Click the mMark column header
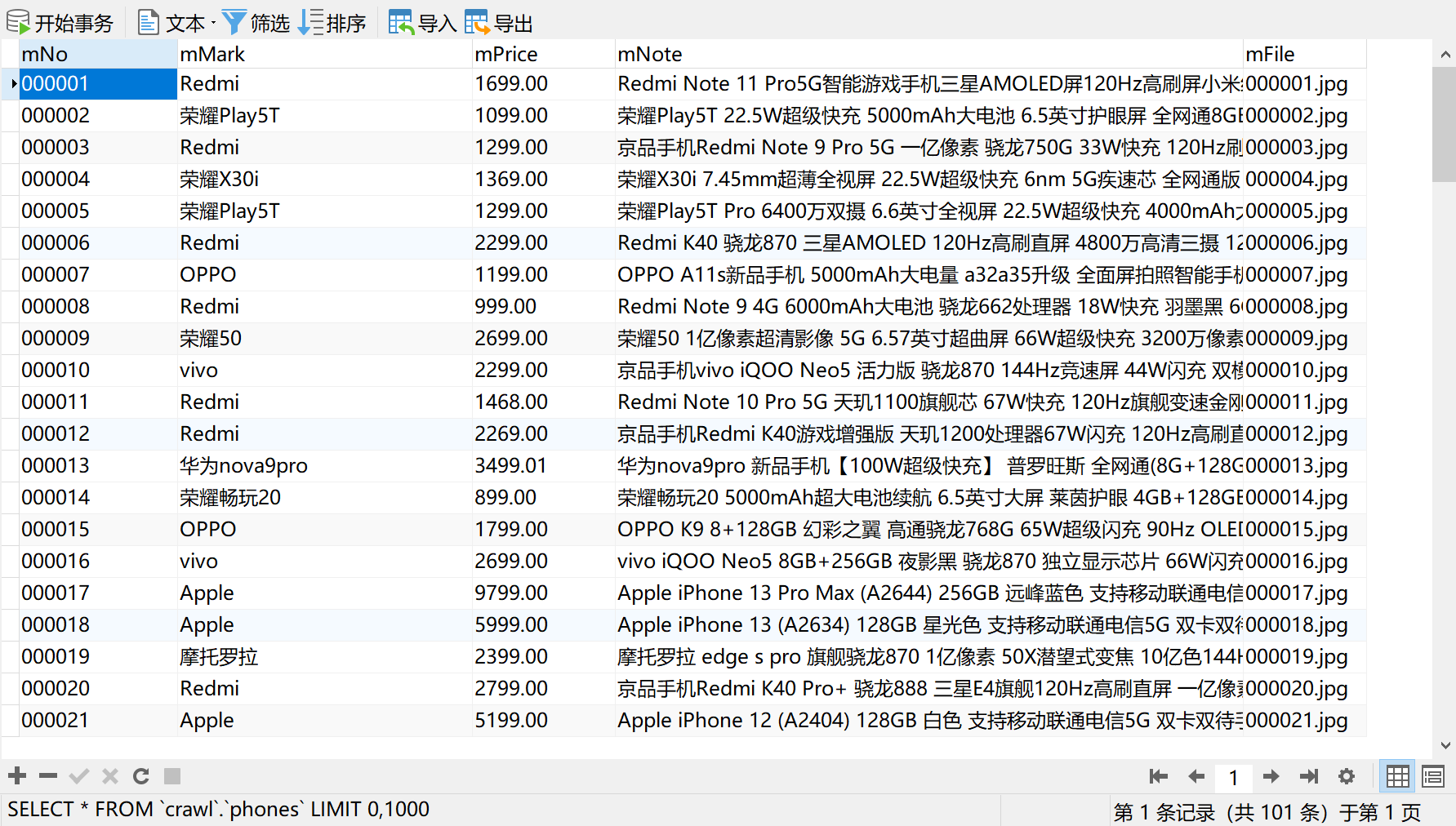1456x826 pixels. tap(324, 54)
